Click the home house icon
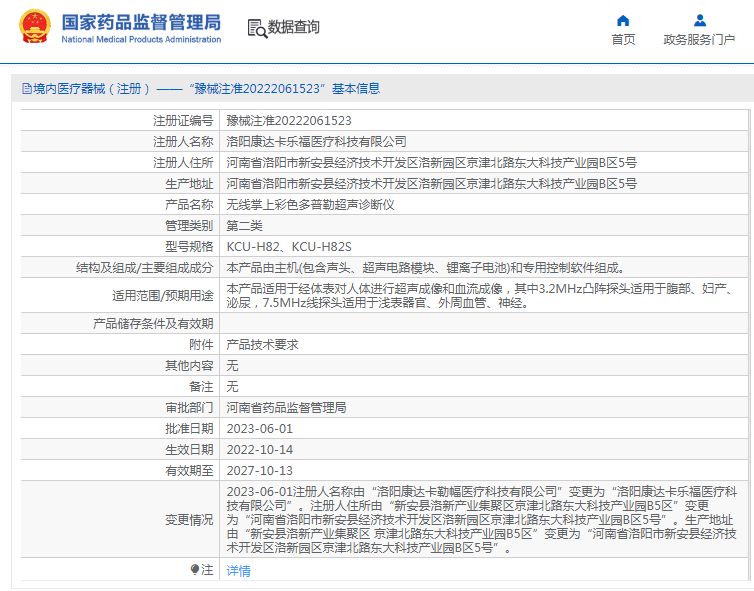The width and height of the screenshot is (754, 591). [623, 20]
